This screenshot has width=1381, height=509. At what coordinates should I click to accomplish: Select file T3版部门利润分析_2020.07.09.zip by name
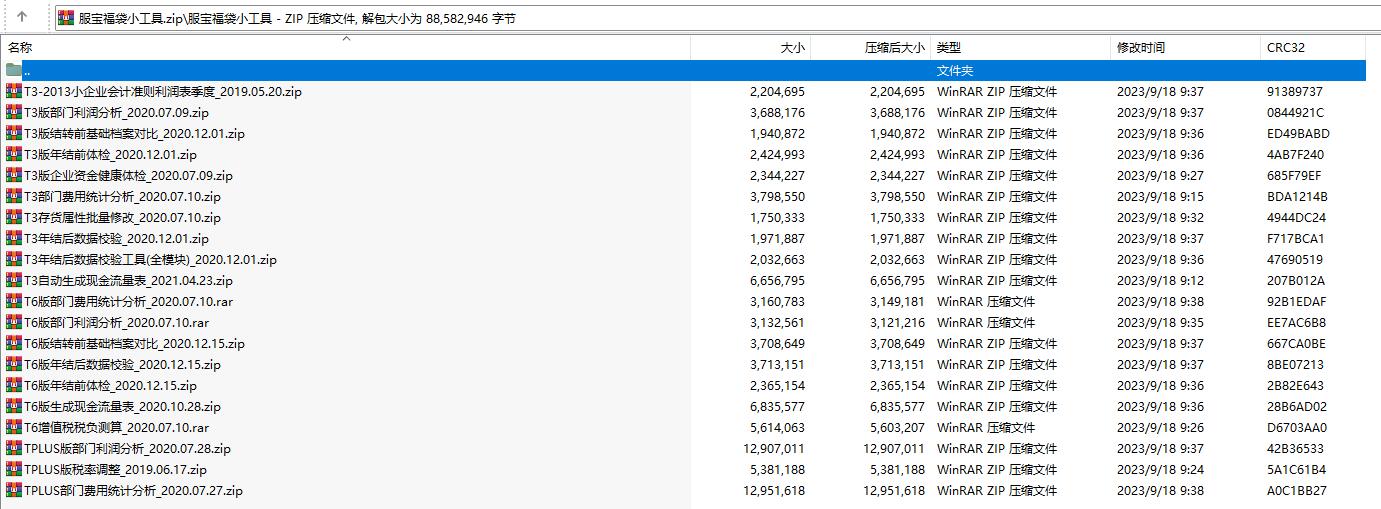point(116,112)
